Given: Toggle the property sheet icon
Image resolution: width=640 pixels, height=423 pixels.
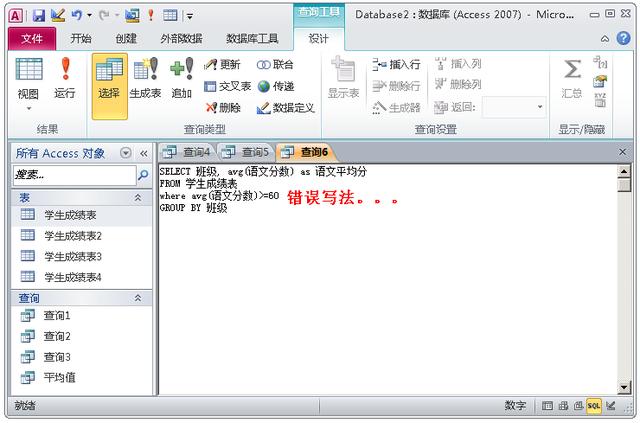Looking at the screenshot, I should tap(600, 81).
